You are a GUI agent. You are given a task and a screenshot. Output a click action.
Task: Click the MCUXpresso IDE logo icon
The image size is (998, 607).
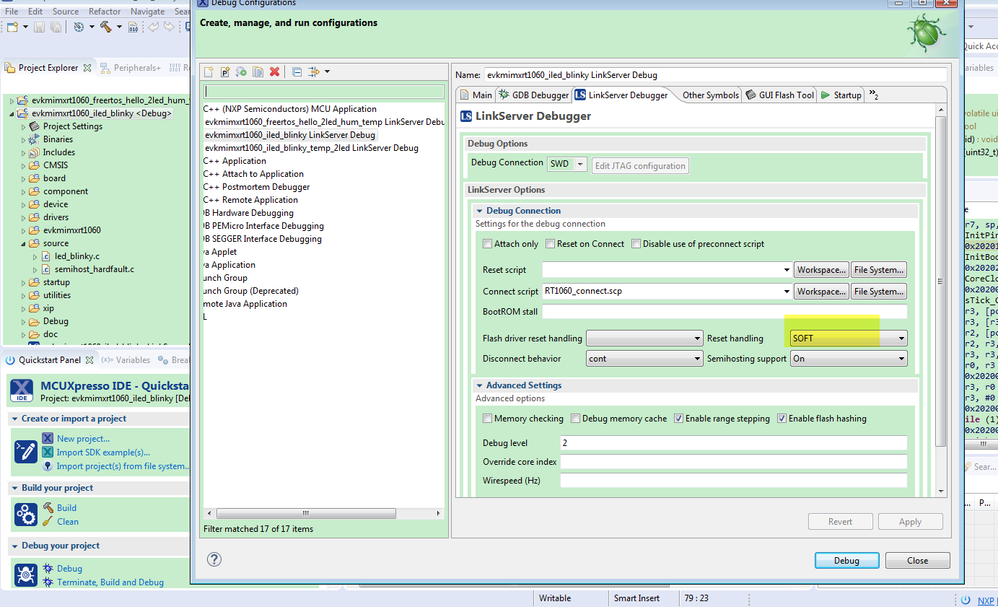22,390
